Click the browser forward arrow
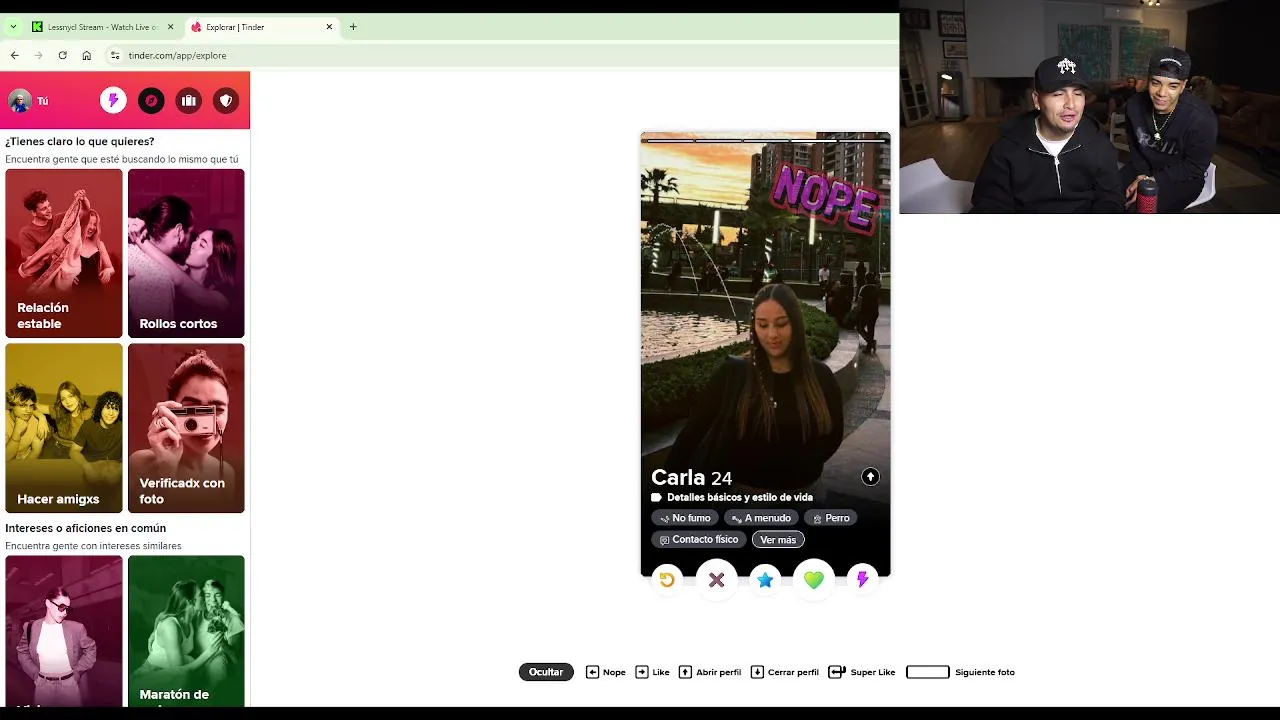Viewport: 1280px width, 720px height. point(38,55)
